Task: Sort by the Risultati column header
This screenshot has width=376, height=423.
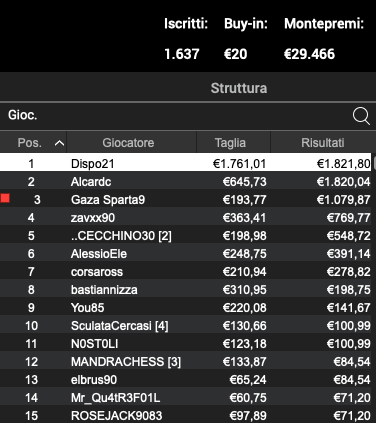Action: click(x=323, y=143)
